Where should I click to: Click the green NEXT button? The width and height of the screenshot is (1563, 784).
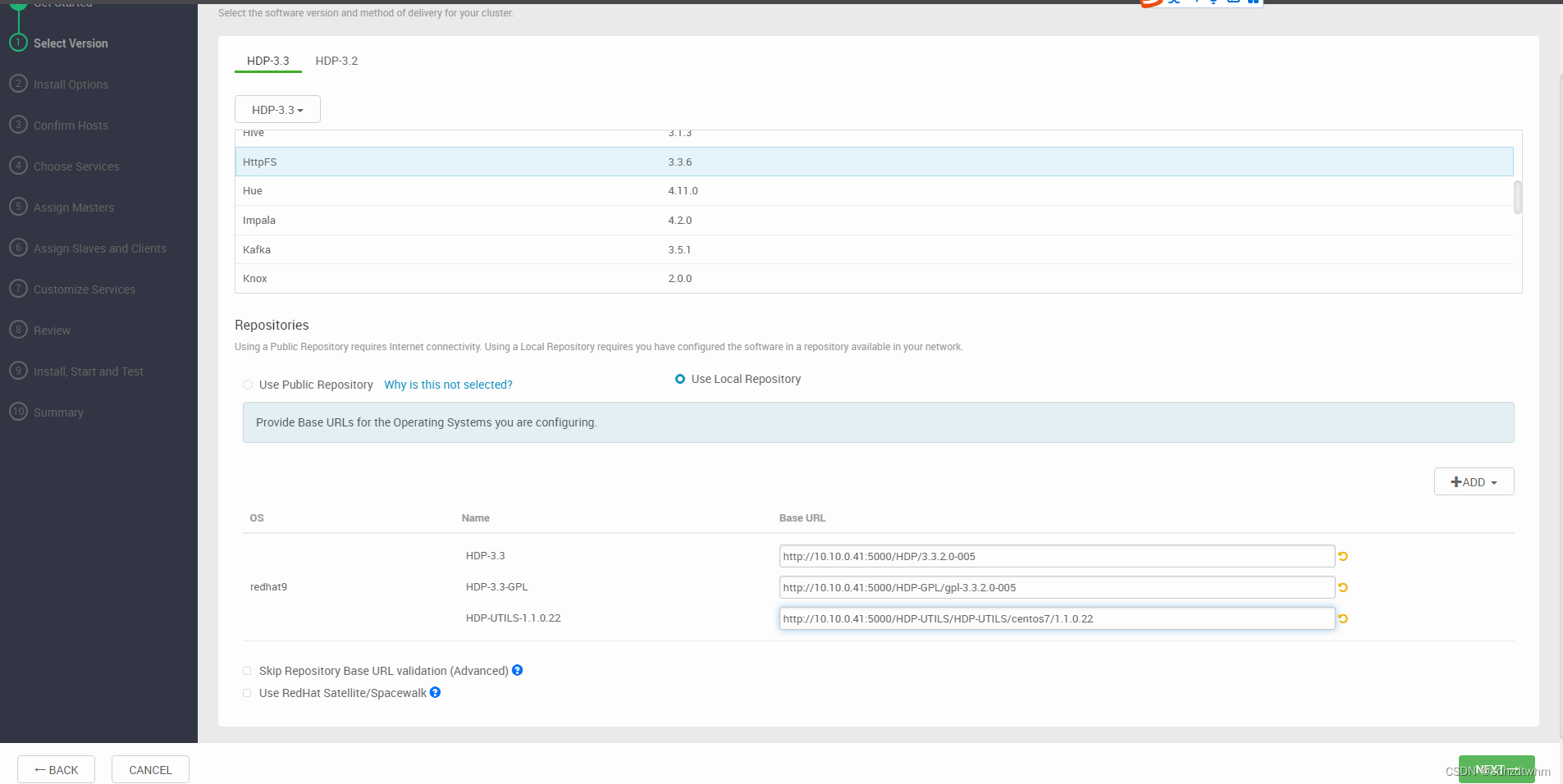[x=1497, y=769]
